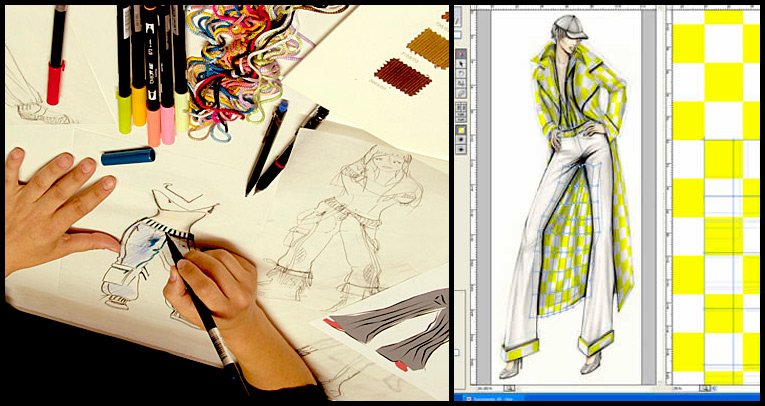Click the zoom percentage of the pattern document

[676, 388]
